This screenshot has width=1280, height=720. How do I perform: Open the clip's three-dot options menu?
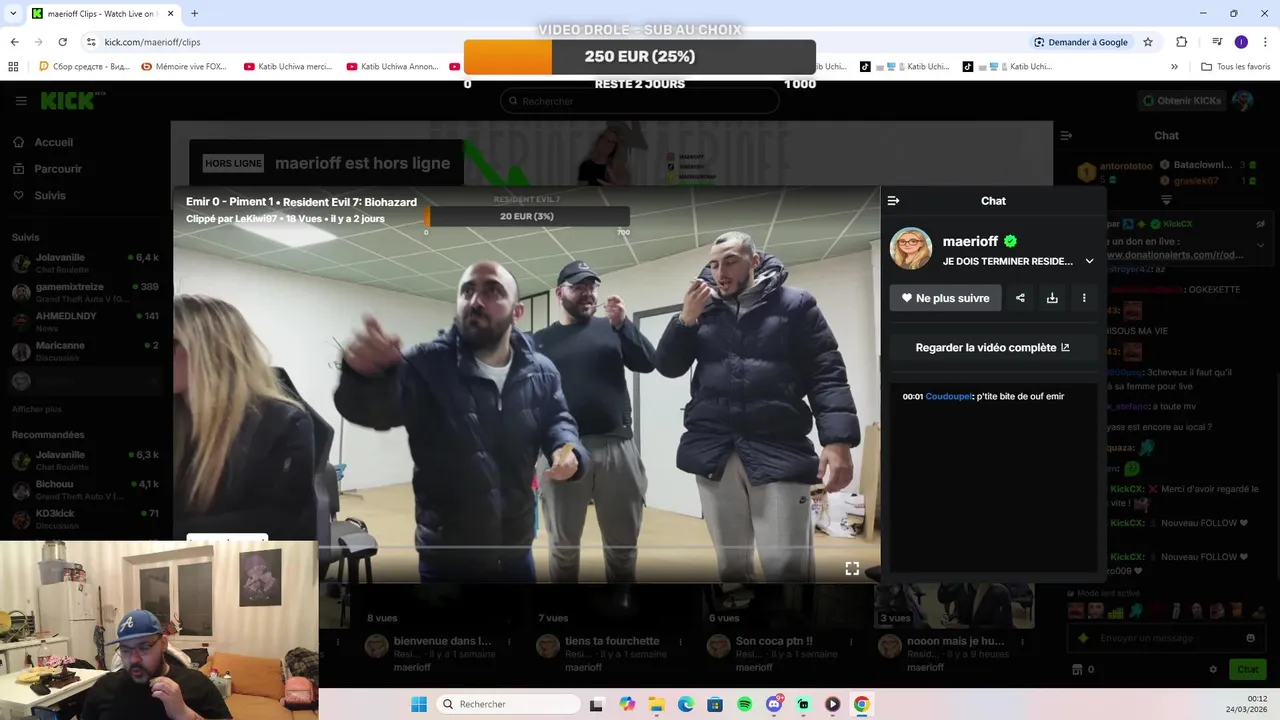[1084, 298]
